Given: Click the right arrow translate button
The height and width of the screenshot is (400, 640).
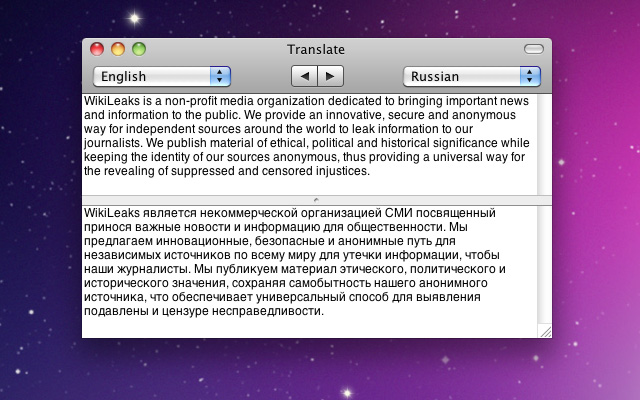Looking at the screenshot, I should 330,76.
